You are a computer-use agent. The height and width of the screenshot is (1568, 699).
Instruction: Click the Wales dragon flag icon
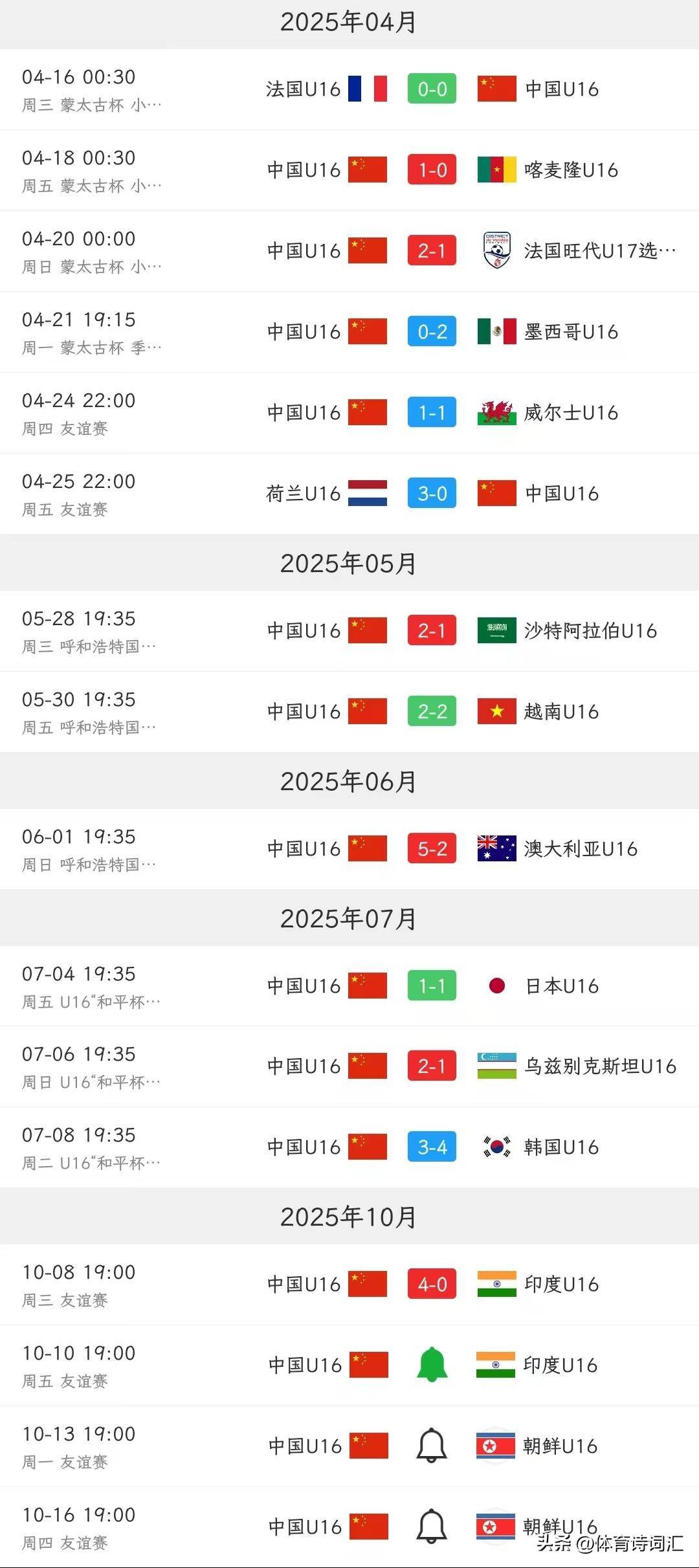click(x=496, y=412)
